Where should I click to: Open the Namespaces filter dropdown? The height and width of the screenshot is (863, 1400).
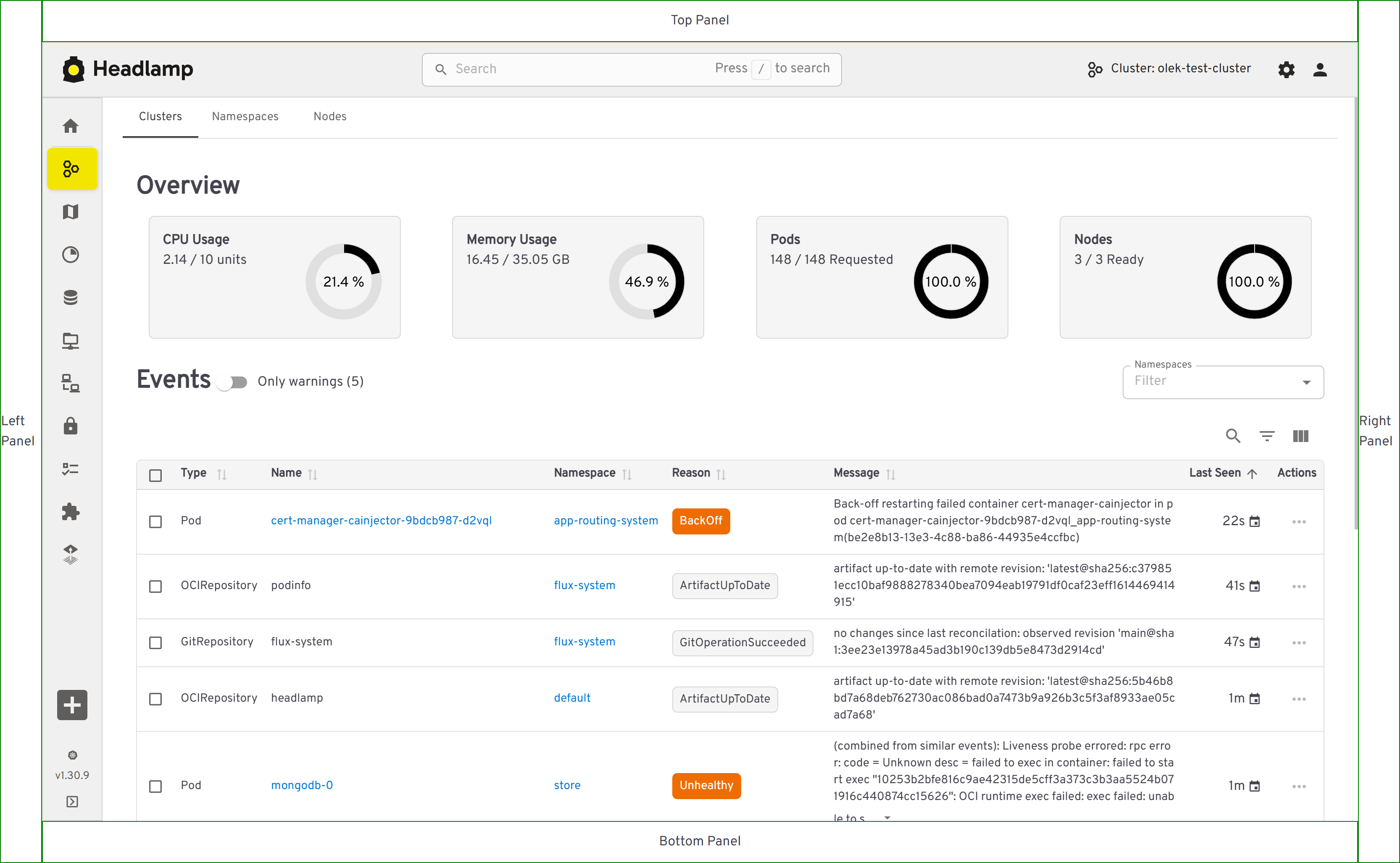click(1223, 382)
